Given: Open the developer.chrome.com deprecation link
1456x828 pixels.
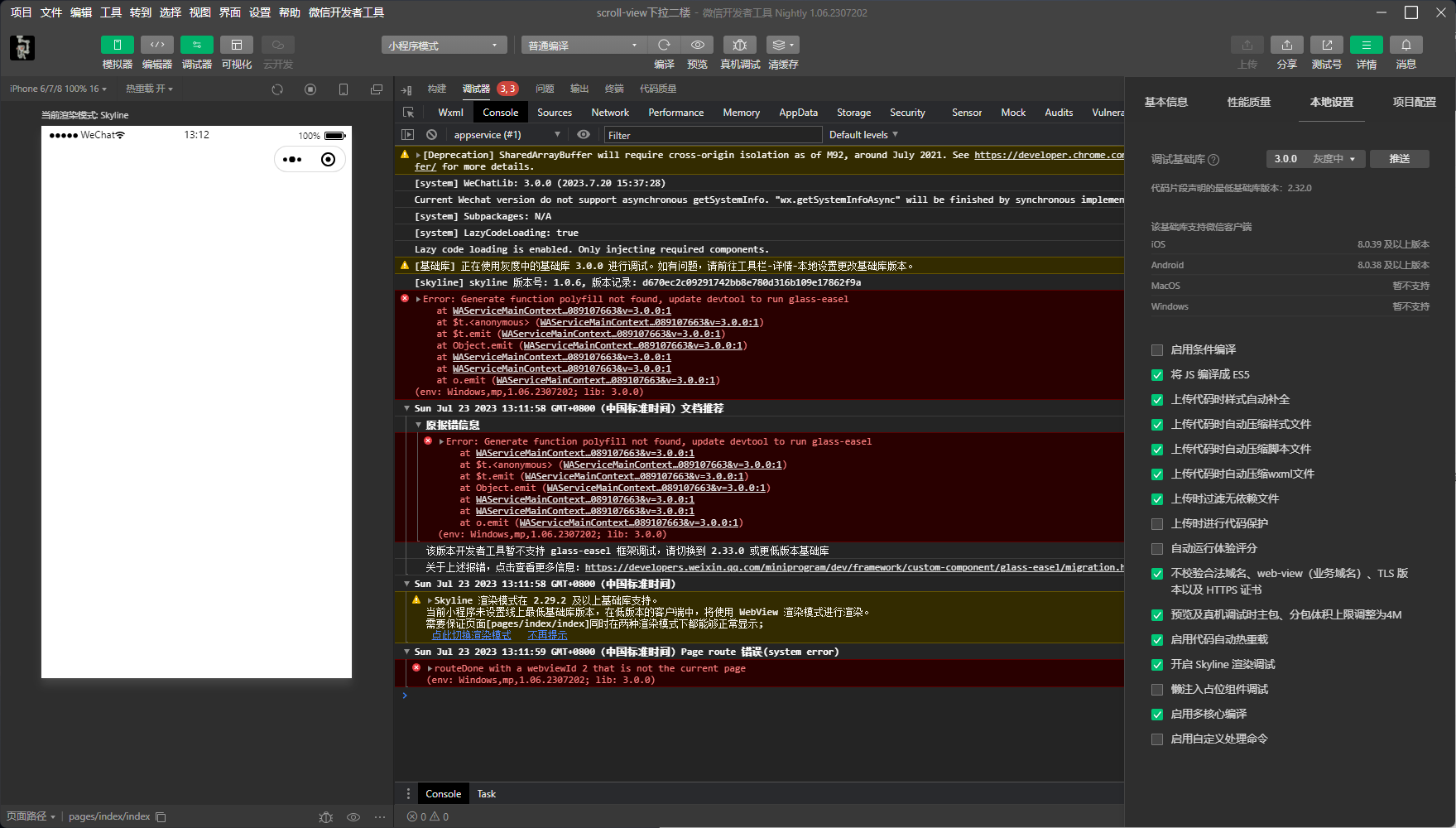Looking at the screenshot, I should point(1049,155).
